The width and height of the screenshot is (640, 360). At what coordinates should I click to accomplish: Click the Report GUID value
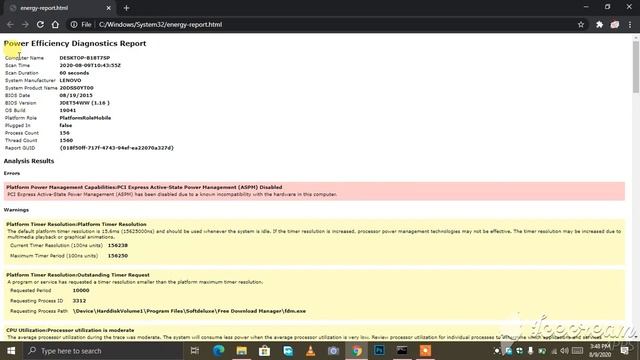[117, 148]
